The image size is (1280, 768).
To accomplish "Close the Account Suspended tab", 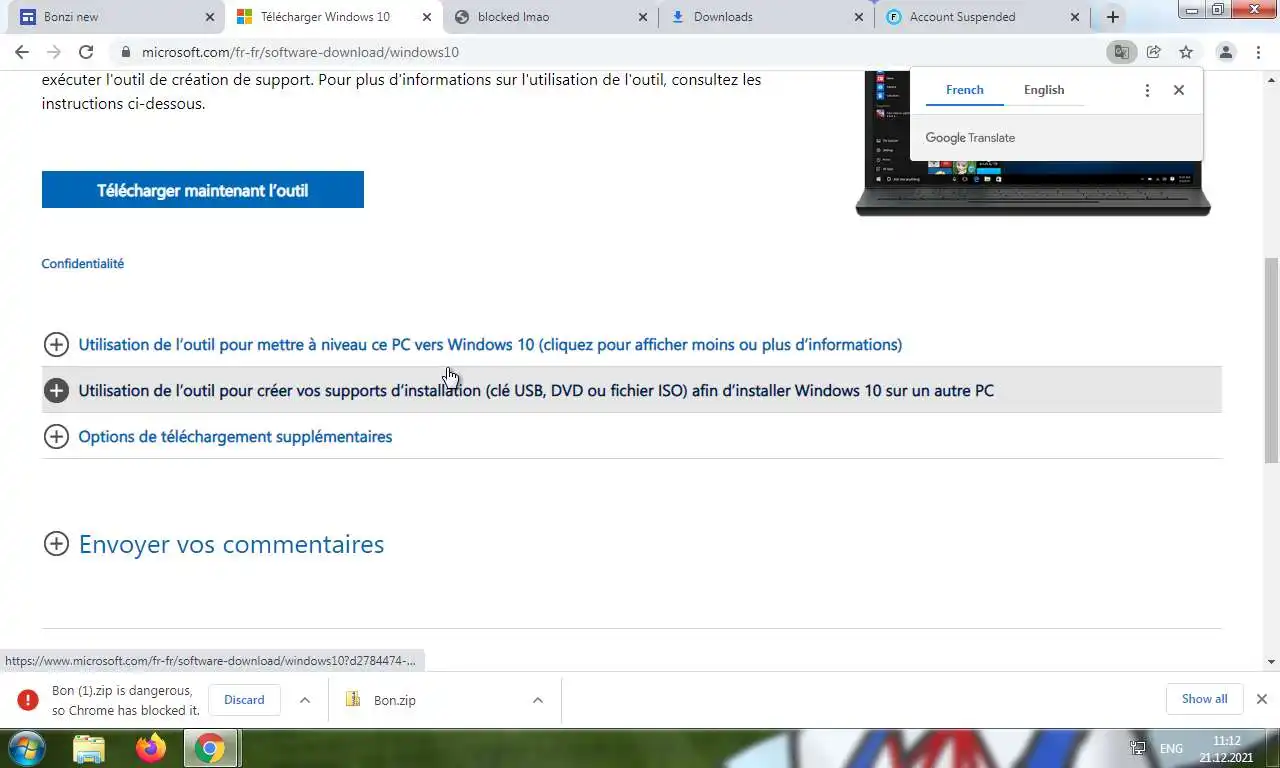I will (x=1075, y=17).
